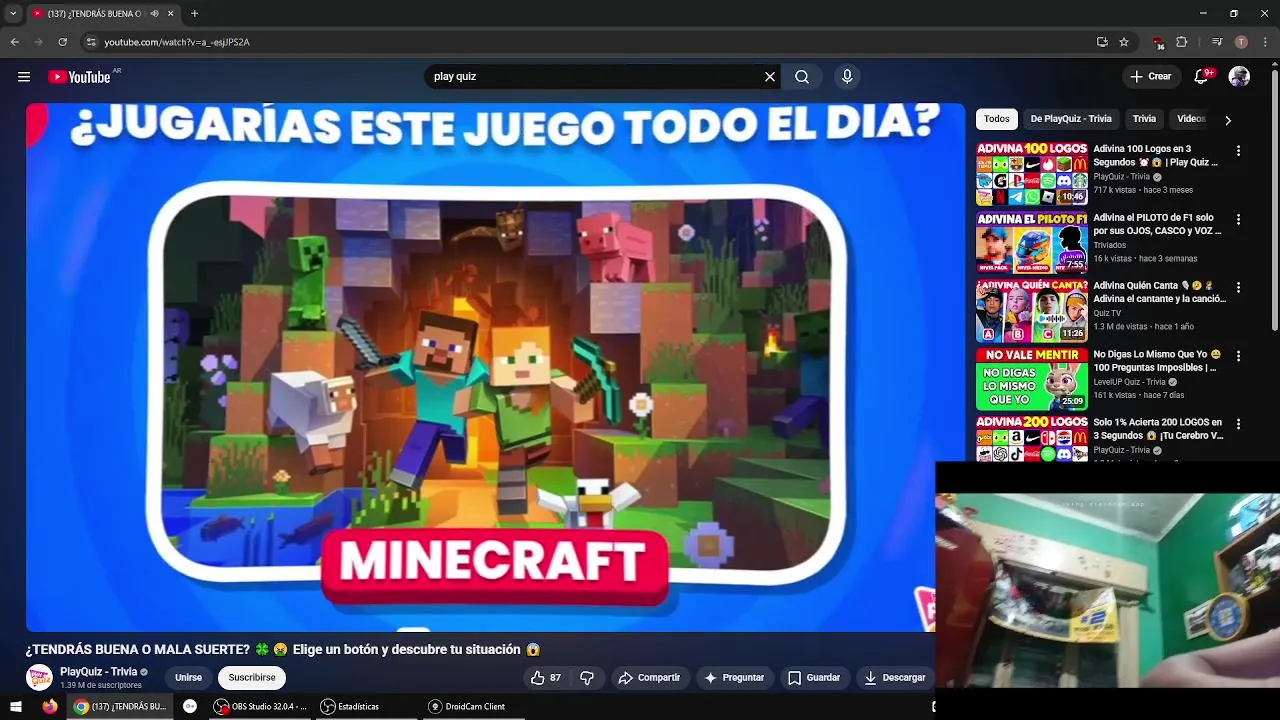
Task: Open YouTube notifications bell
Action: coord(1203,77)
